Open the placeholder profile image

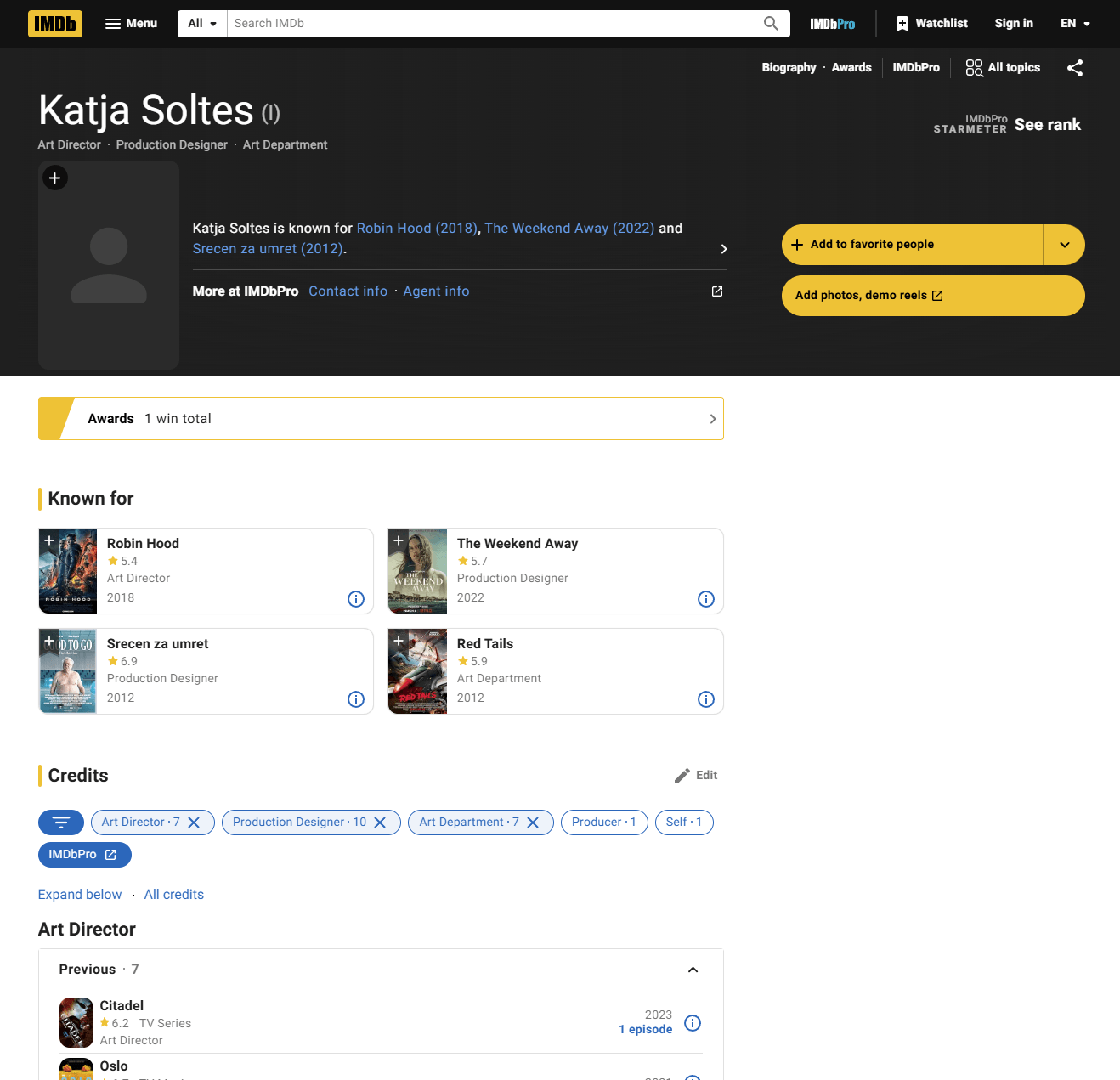coord(109,265)
